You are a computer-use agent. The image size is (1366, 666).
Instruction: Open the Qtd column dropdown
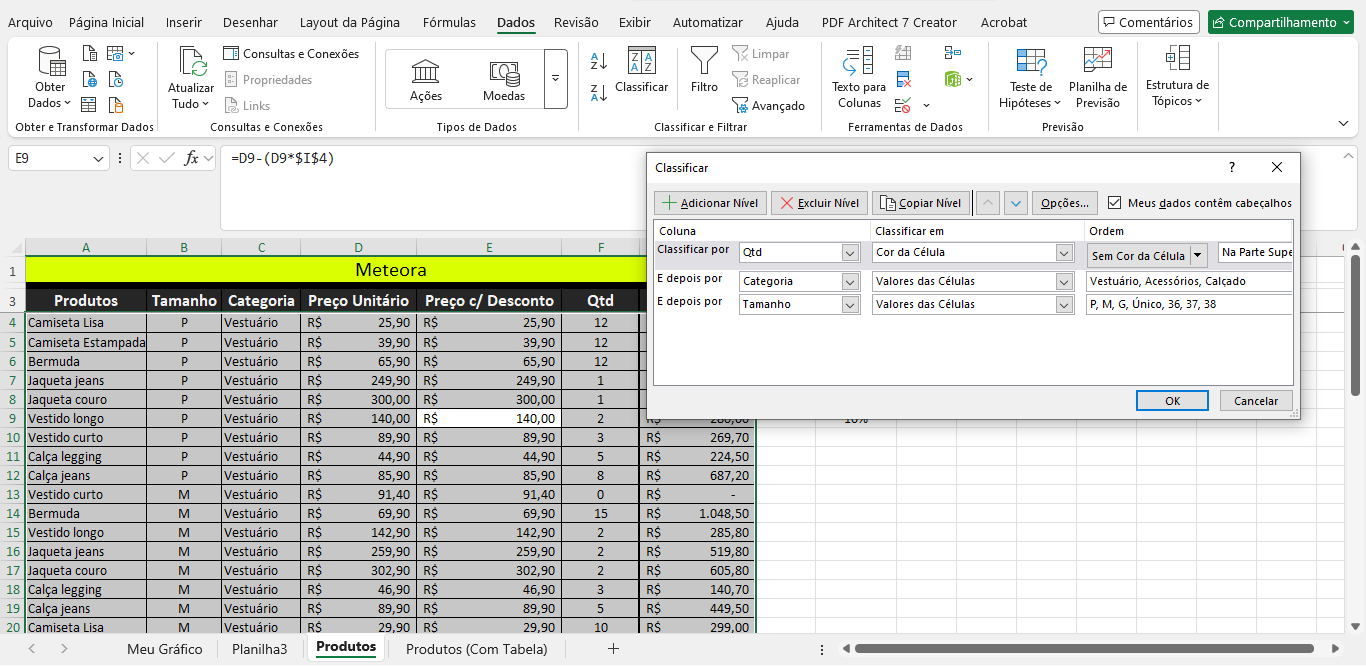click(850, 253)
